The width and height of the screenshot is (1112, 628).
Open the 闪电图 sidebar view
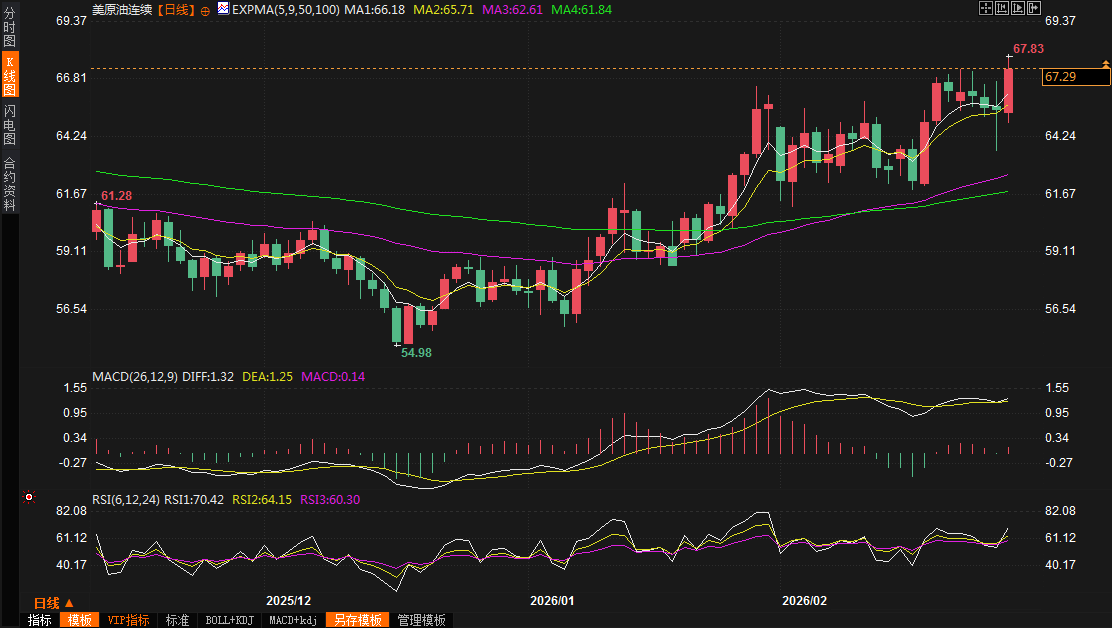click(x=9, y=124)
